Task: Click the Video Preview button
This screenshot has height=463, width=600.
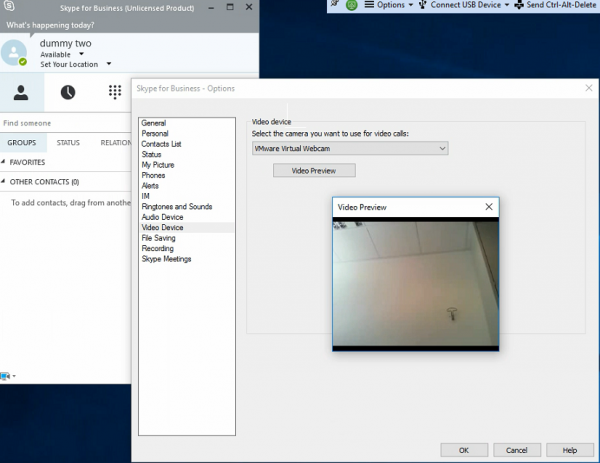Action: coord(313,171)
